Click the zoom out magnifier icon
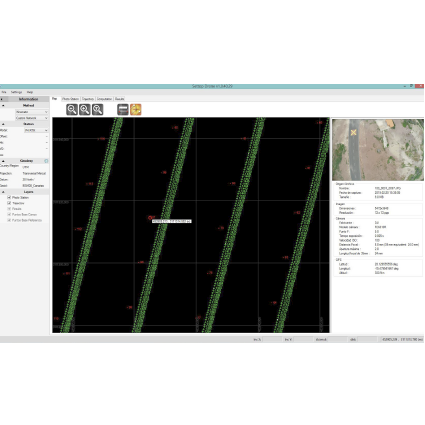425x425 pixels. click(x=72, y=109)
